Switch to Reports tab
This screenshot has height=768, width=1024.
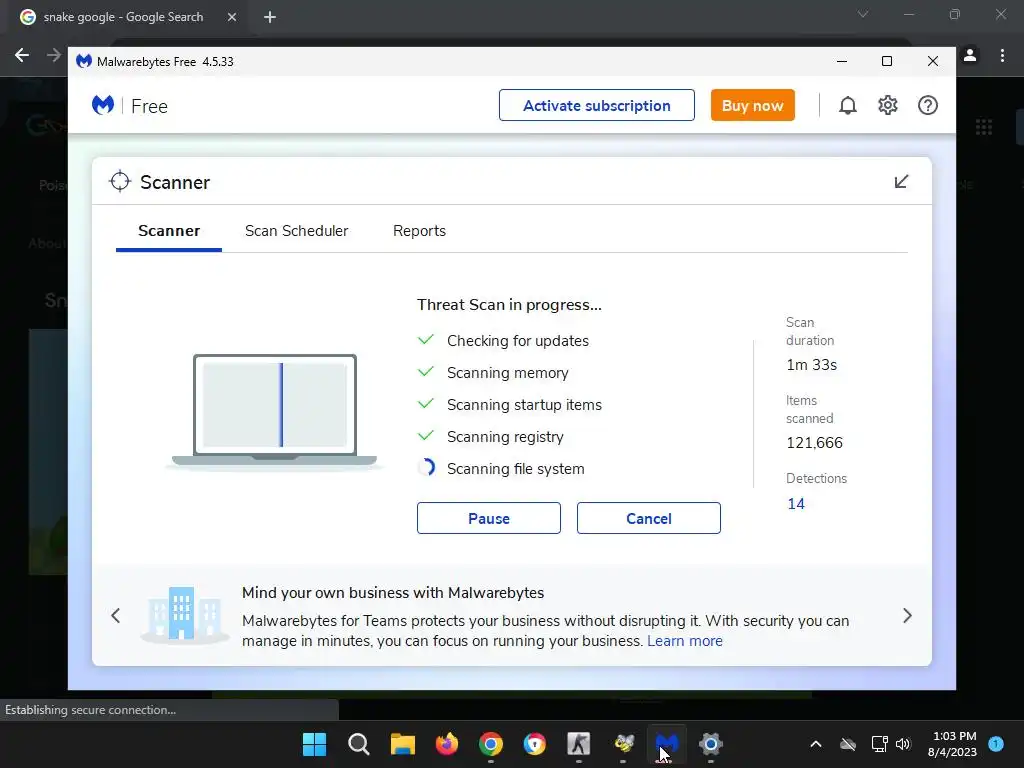pyautogui.click(x=419, y=231)
